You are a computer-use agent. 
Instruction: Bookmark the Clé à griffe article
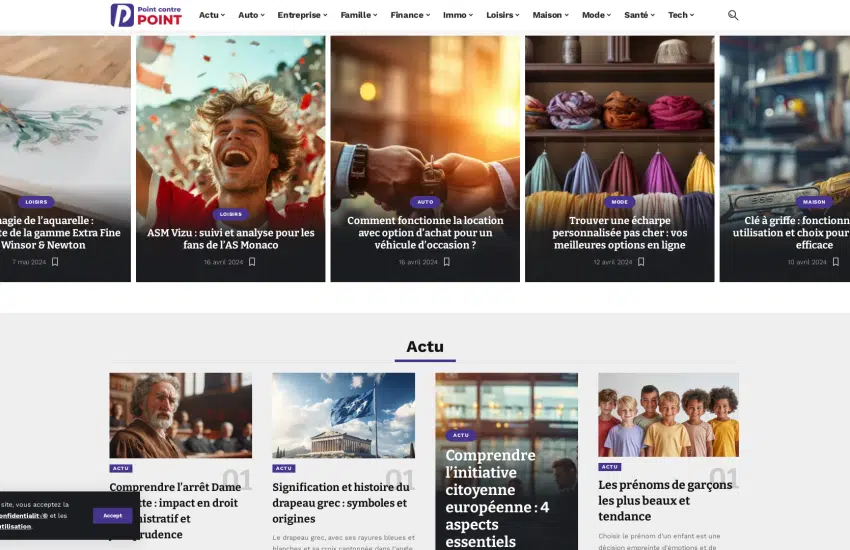(x=836, y=262)
